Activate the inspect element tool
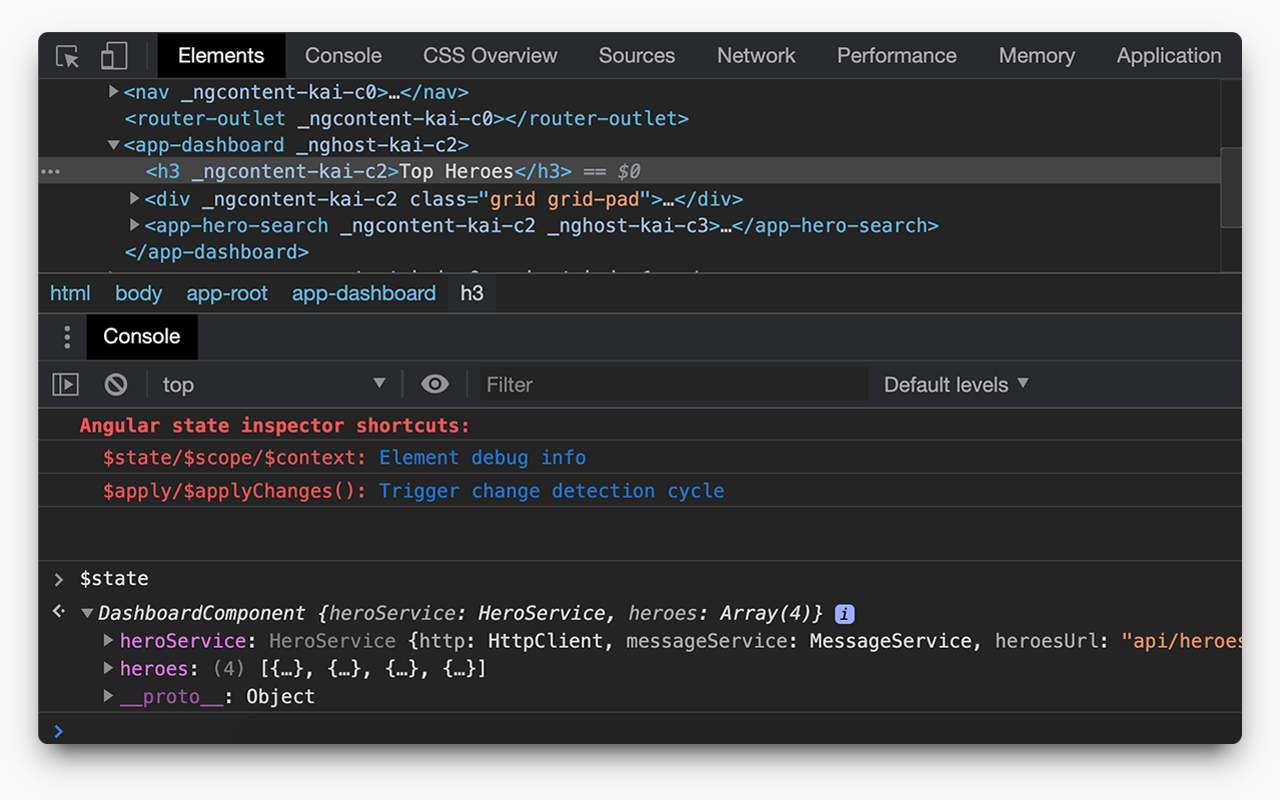Image resolution: width=1280 pixels, height=800 pixels. (x=66, y=56)
